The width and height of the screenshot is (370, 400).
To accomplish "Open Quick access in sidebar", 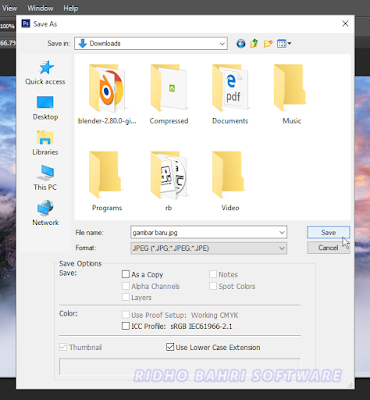I will click(45, 73).
